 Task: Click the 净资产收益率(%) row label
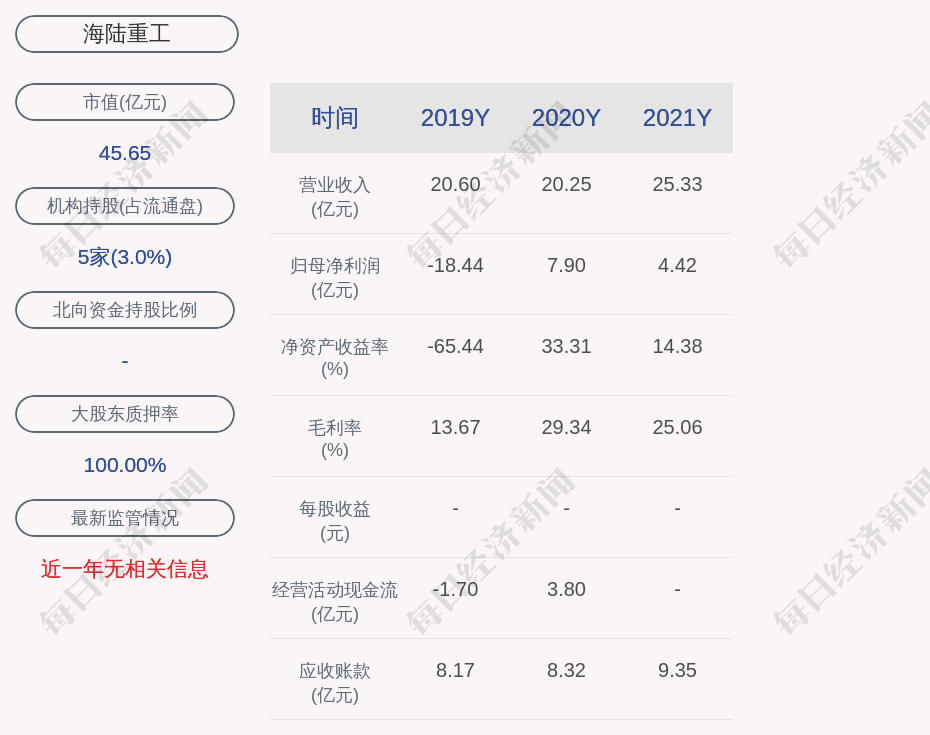tap(335, 358)
